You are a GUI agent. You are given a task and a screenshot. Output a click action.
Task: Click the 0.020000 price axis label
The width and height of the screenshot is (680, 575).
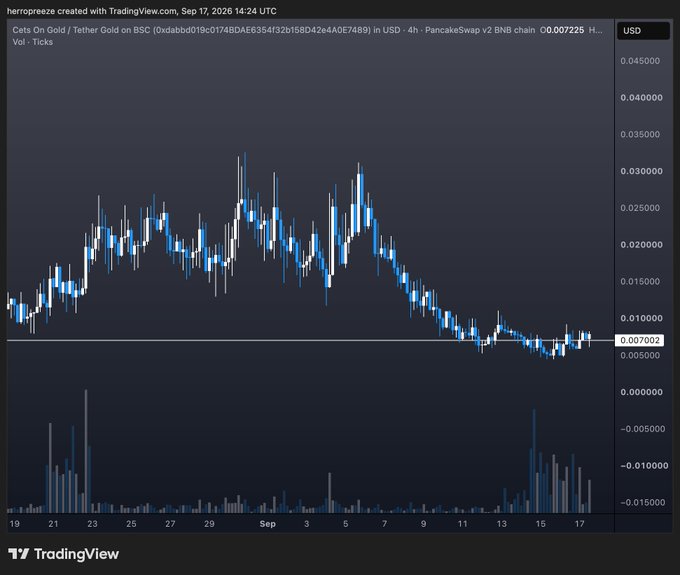point(641,245)
